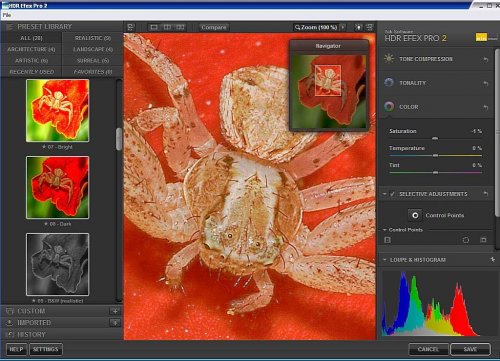Adjust the Temperature slider handle
The image size is (500, 361).
click(x=435, y=155)
